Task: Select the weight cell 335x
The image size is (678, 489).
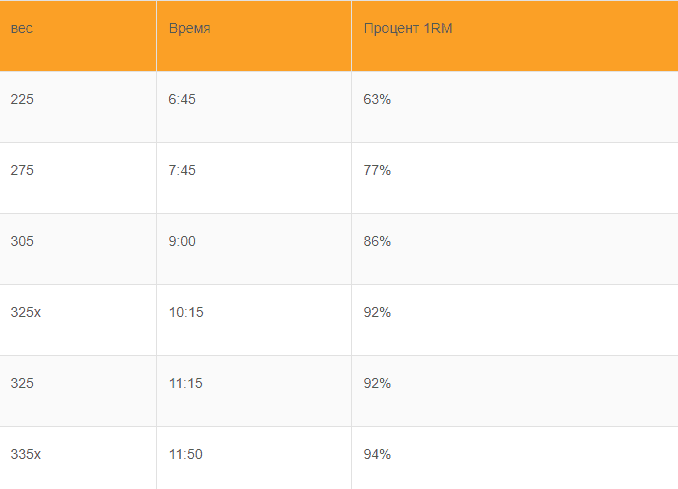Action: point(78,458)
